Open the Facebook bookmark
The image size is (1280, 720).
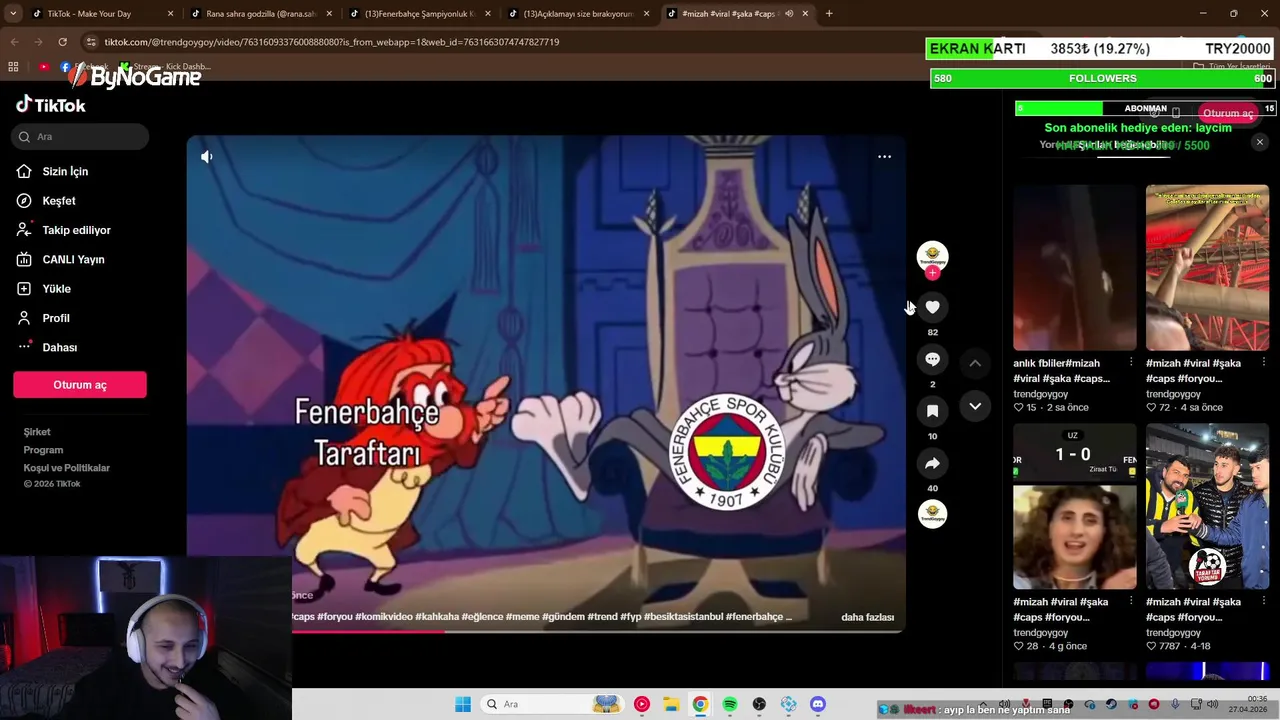click(x=85, y=67)
